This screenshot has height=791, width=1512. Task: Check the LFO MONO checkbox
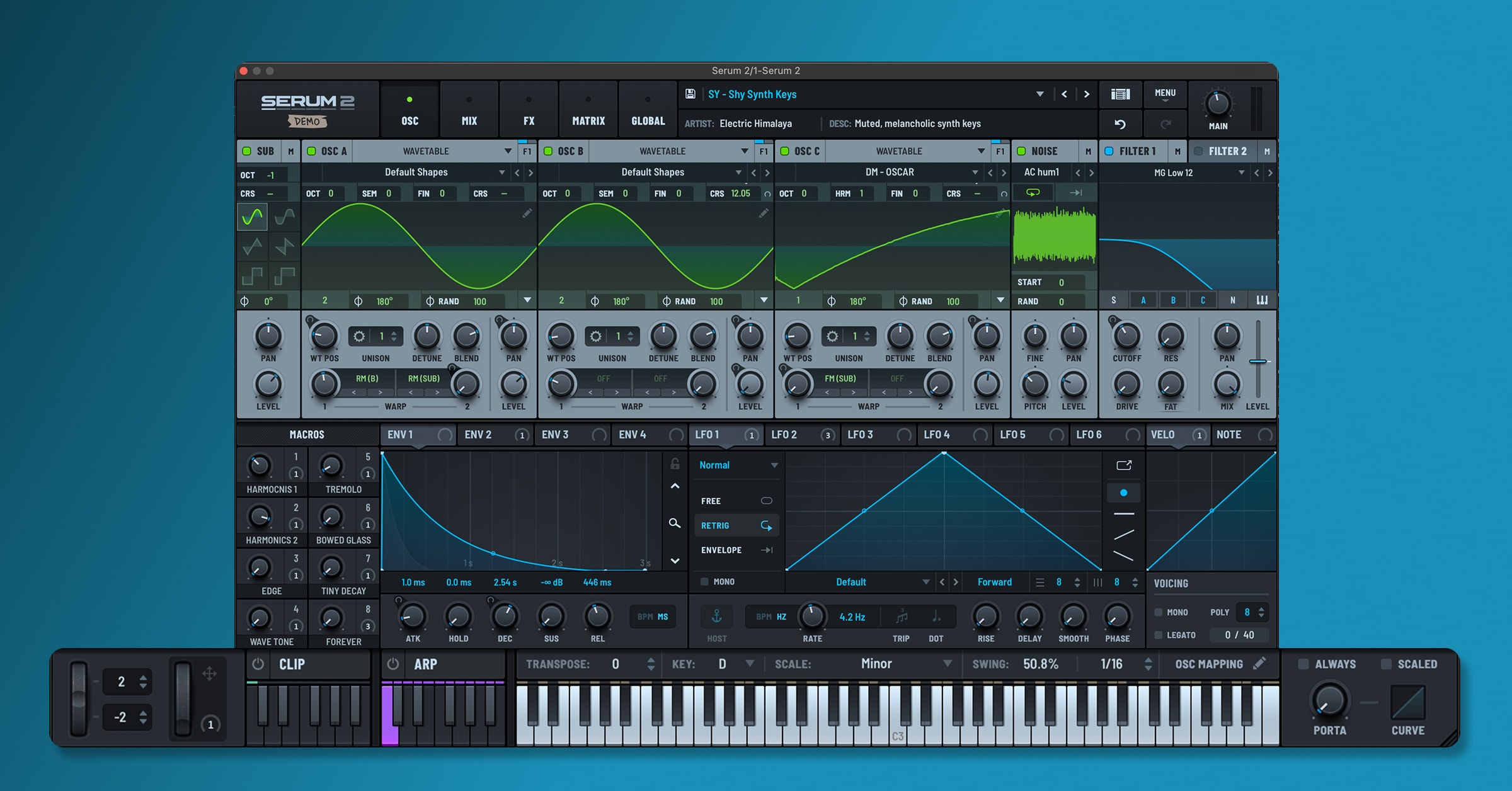tap(704, 582)
